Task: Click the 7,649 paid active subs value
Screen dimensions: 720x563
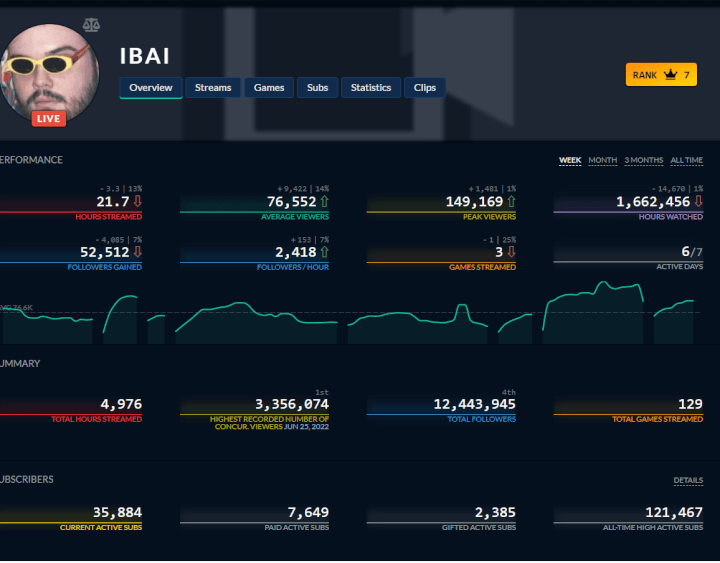Action: click(309, 512)
